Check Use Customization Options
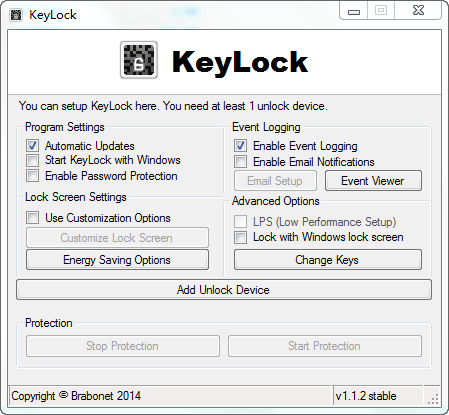 point(33,218)
